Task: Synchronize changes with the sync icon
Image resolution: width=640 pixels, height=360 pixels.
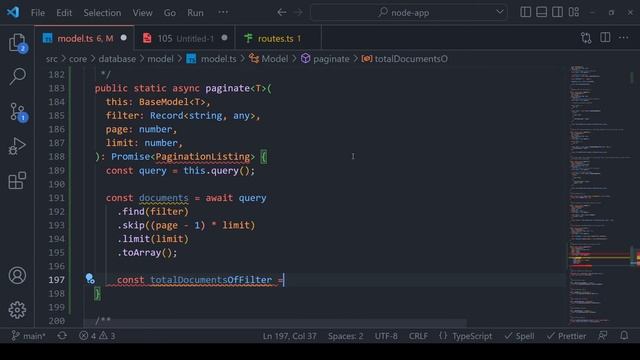Action: 62,336
